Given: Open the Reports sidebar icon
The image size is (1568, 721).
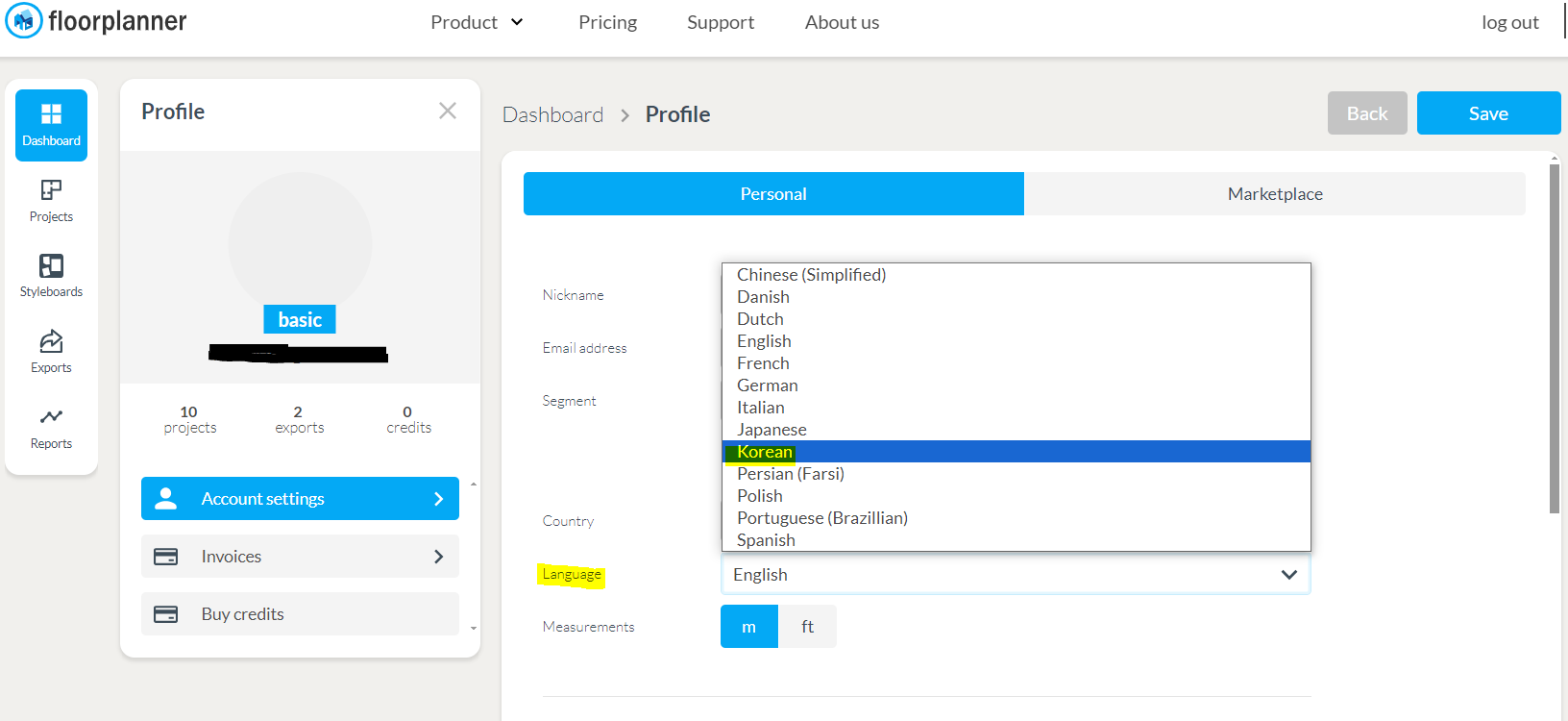Looking at the screenshot, I should [51, 428].
